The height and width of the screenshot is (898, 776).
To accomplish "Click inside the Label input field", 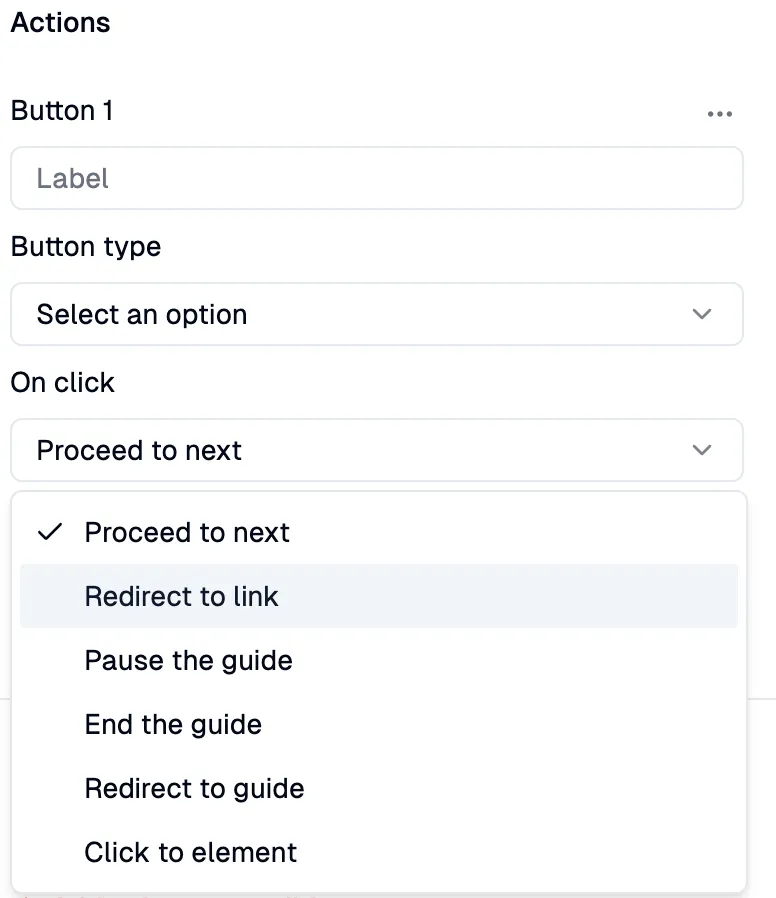I will (376, 178).
